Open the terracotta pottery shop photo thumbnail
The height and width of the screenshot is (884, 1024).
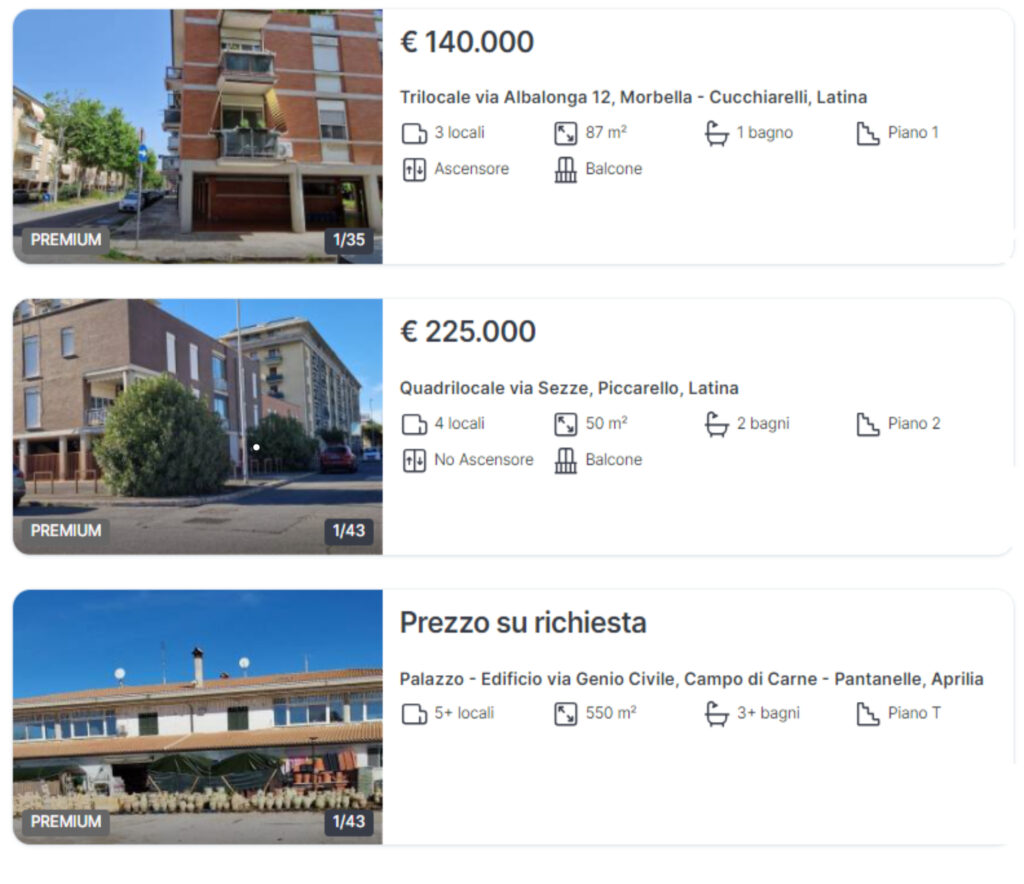click(x=198, y=717)
